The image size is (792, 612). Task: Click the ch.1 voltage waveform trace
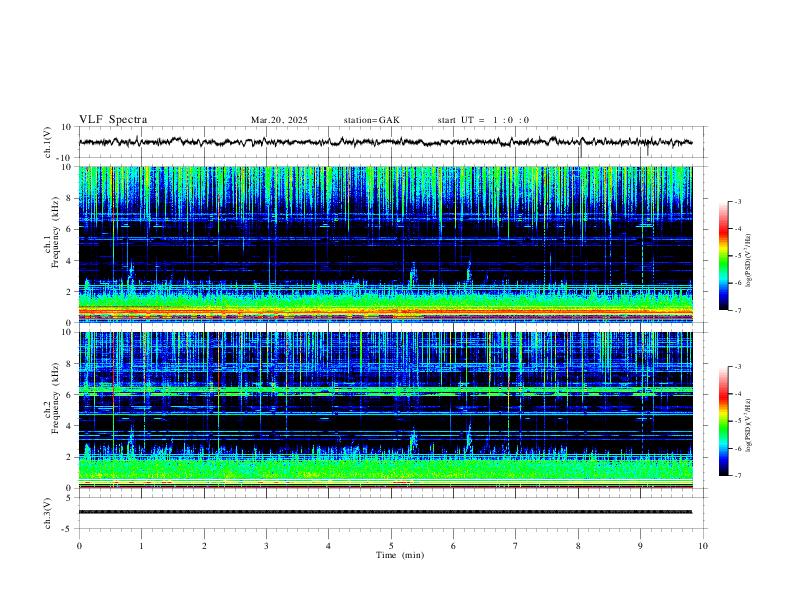(x=385, y=142)
